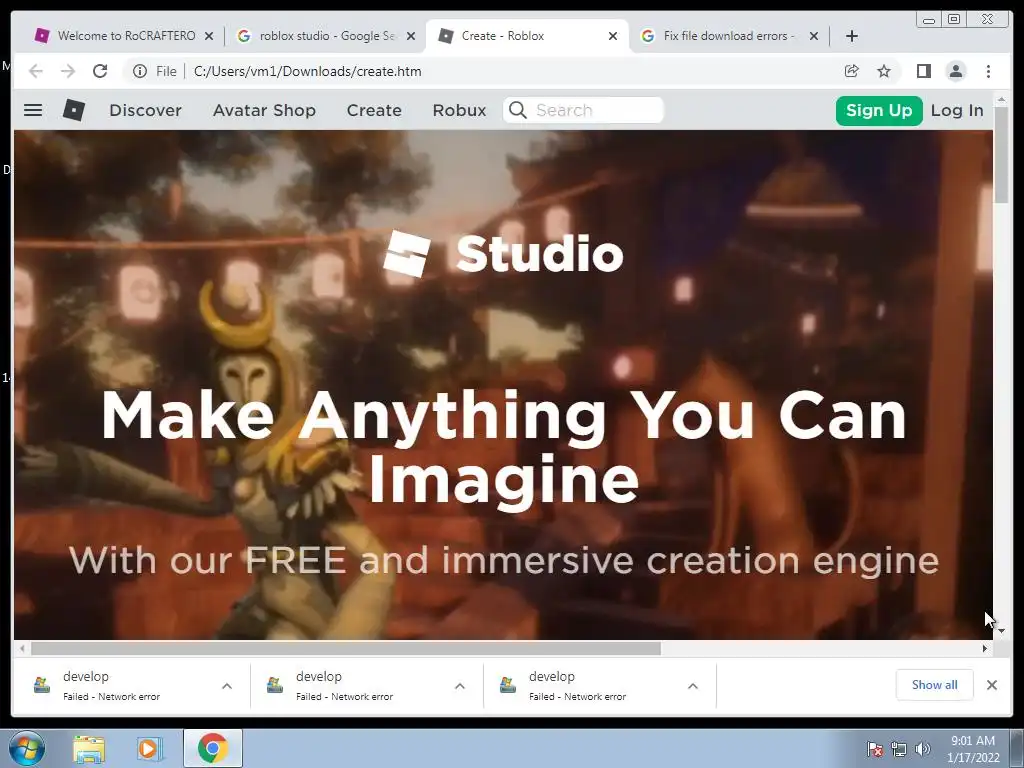Go back with browser back arrow
This screenshot has width=1024, height=768.
pyautogui.click(x=36, y=71)
